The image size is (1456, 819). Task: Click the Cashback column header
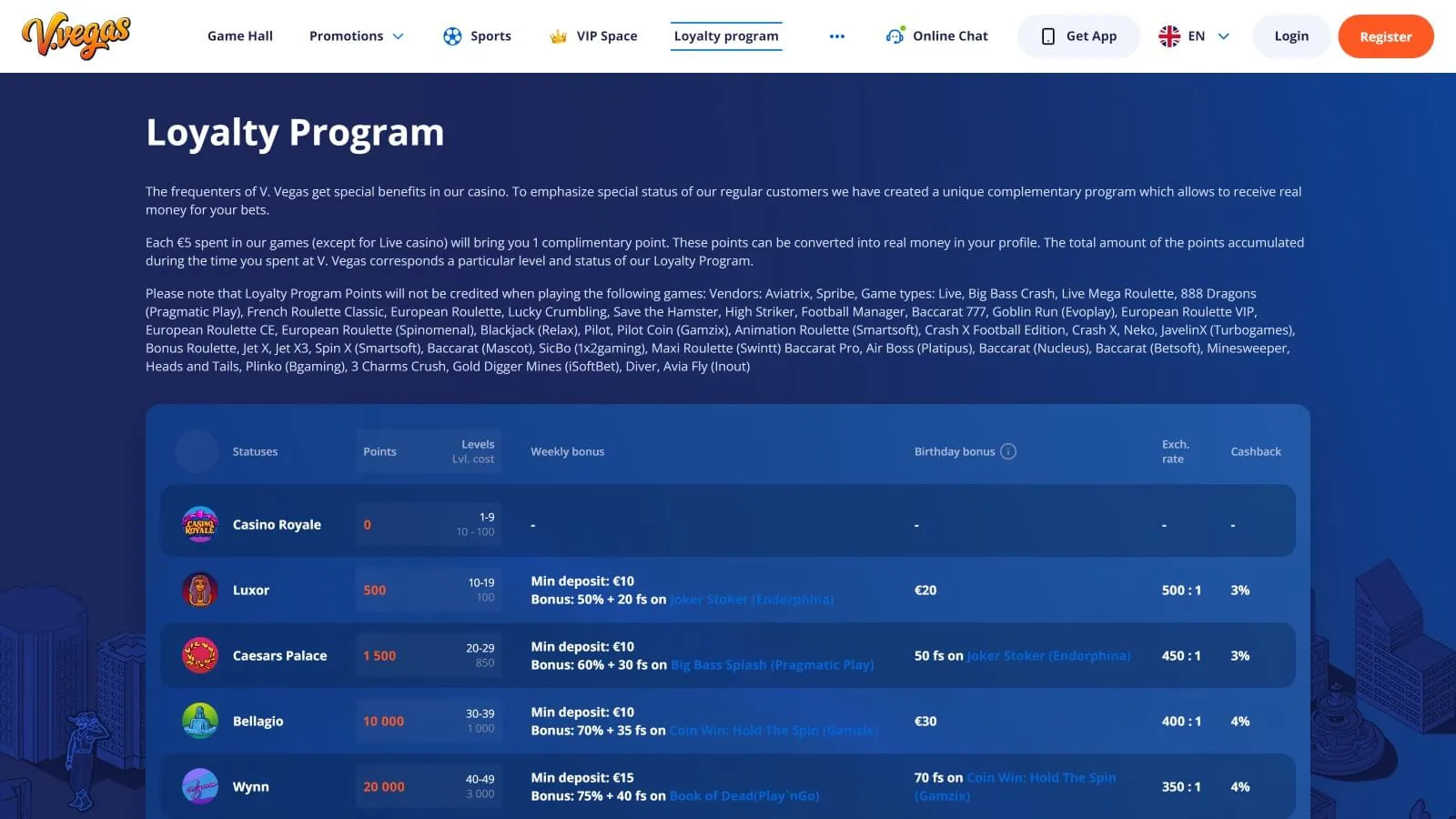[x=1256, y=451]
